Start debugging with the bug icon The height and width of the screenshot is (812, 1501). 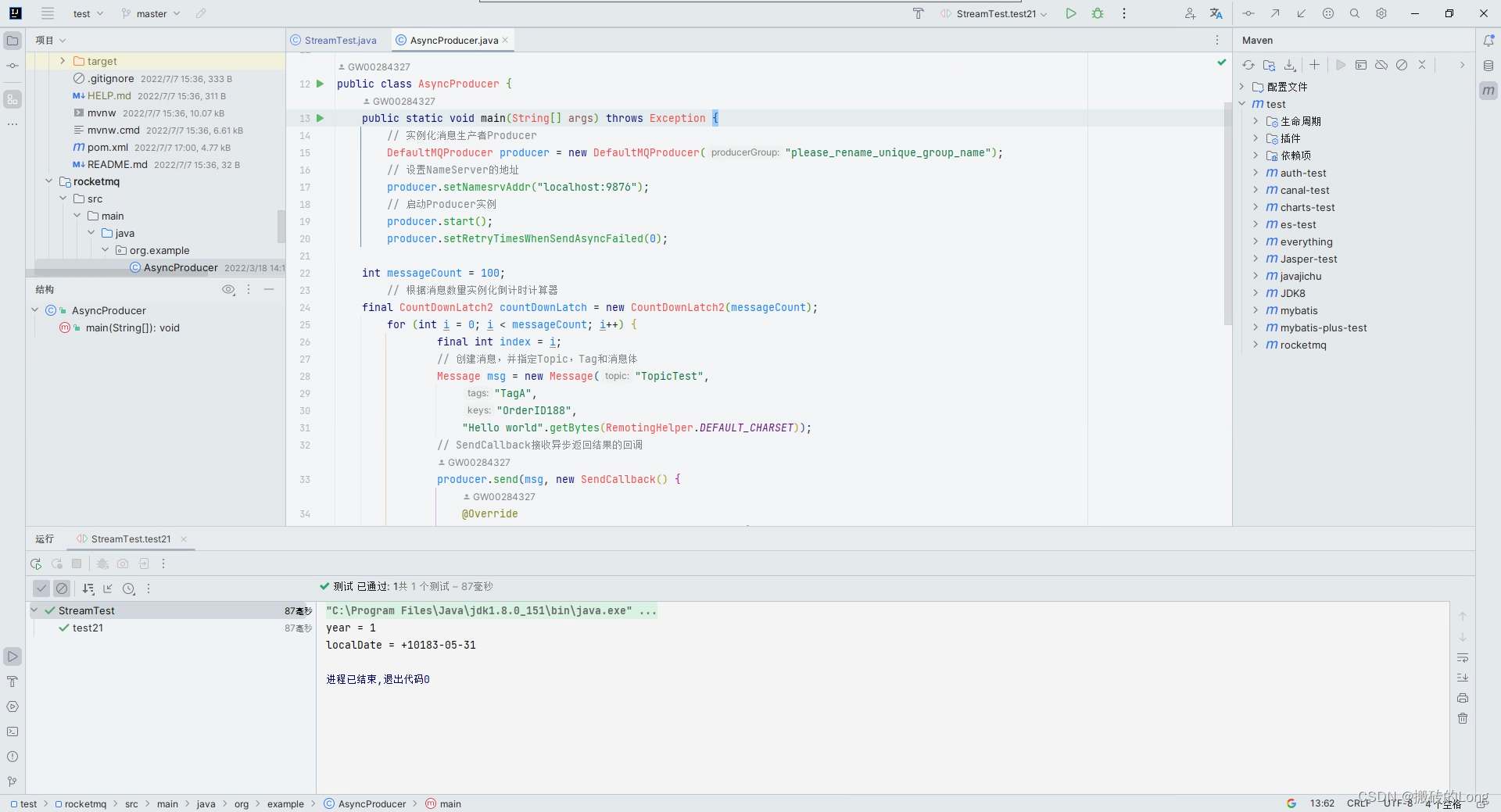pyautogui.click(x=1098, y=13)
